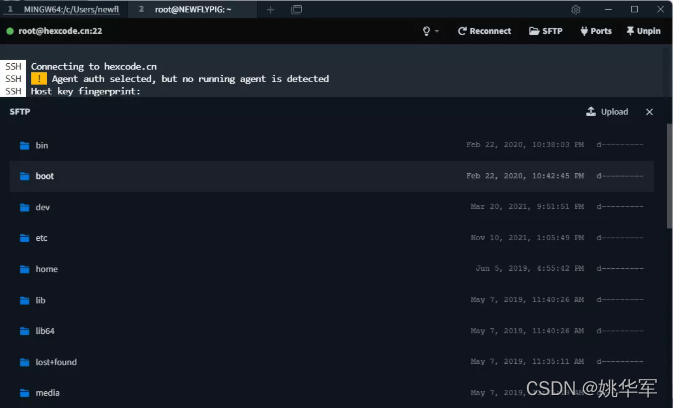Screen dimensions: 673x408
Task: Click the bin folder icon
Action: (x=24, y=146)
